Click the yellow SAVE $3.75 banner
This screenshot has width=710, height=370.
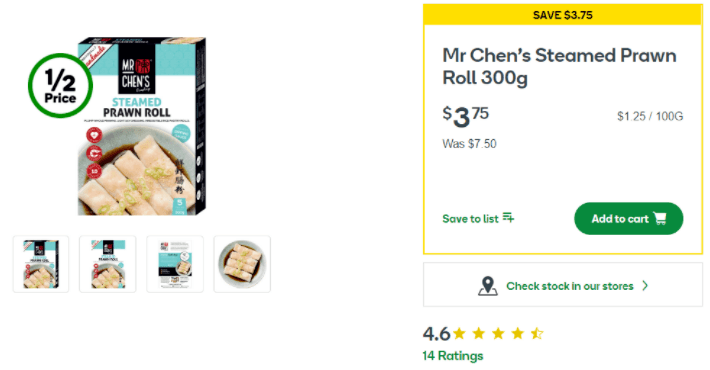563,15
